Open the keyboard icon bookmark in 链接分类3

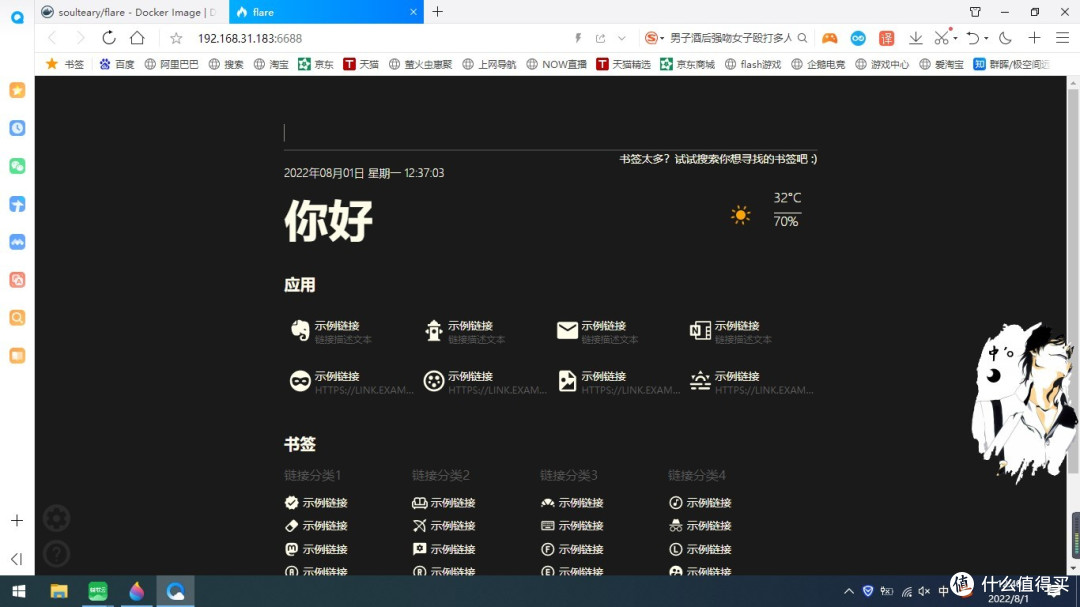click(572, 526)
